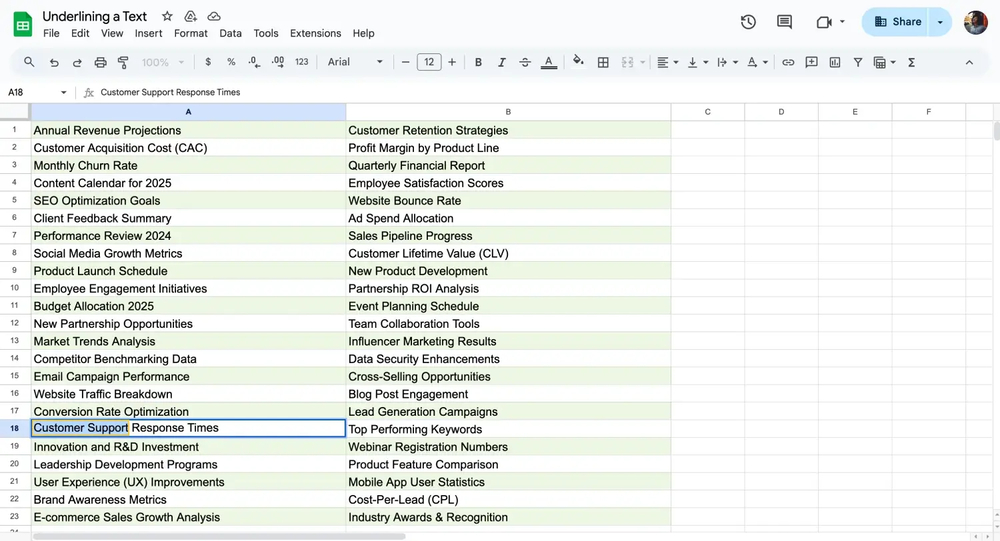Open the Arial font dropdown
This screenshot has height=541, width=1000.
click(x=355, y=62)
